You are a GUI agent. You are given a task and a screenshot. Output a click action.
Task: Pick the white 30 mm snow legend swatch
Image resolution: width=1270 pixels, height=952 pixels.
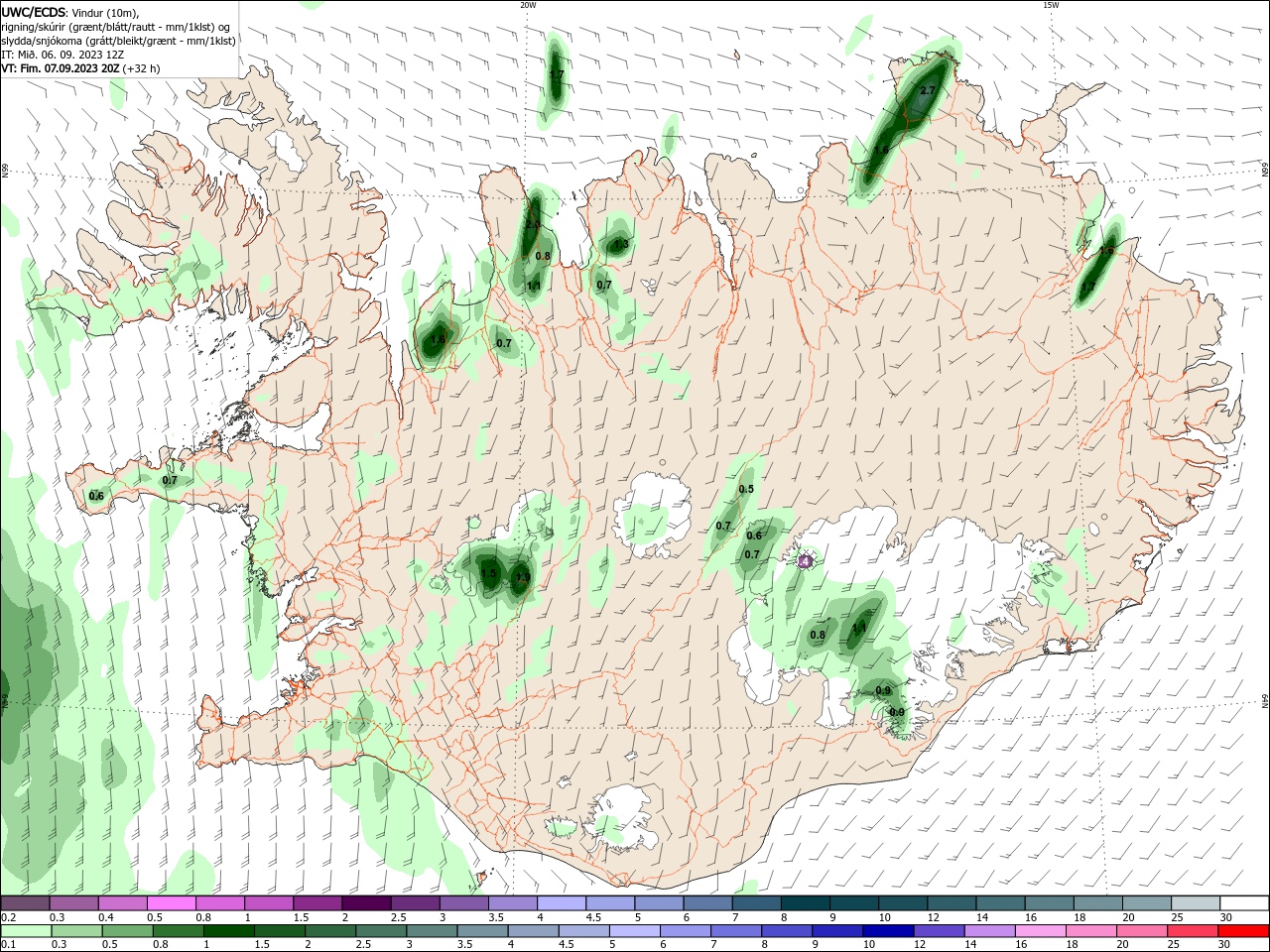(x=1243, y=903)
